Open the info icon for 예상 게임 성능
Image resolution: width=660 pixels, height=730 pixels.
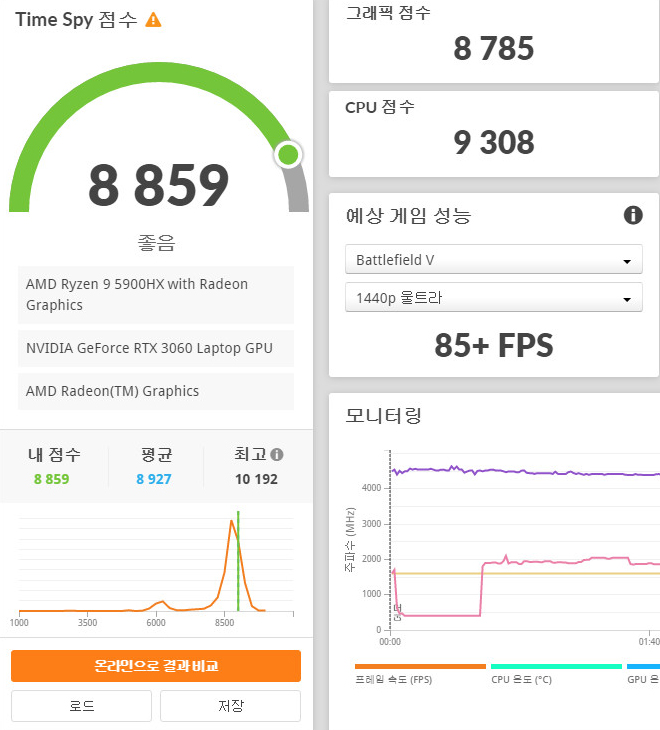[x=633, y=216]
